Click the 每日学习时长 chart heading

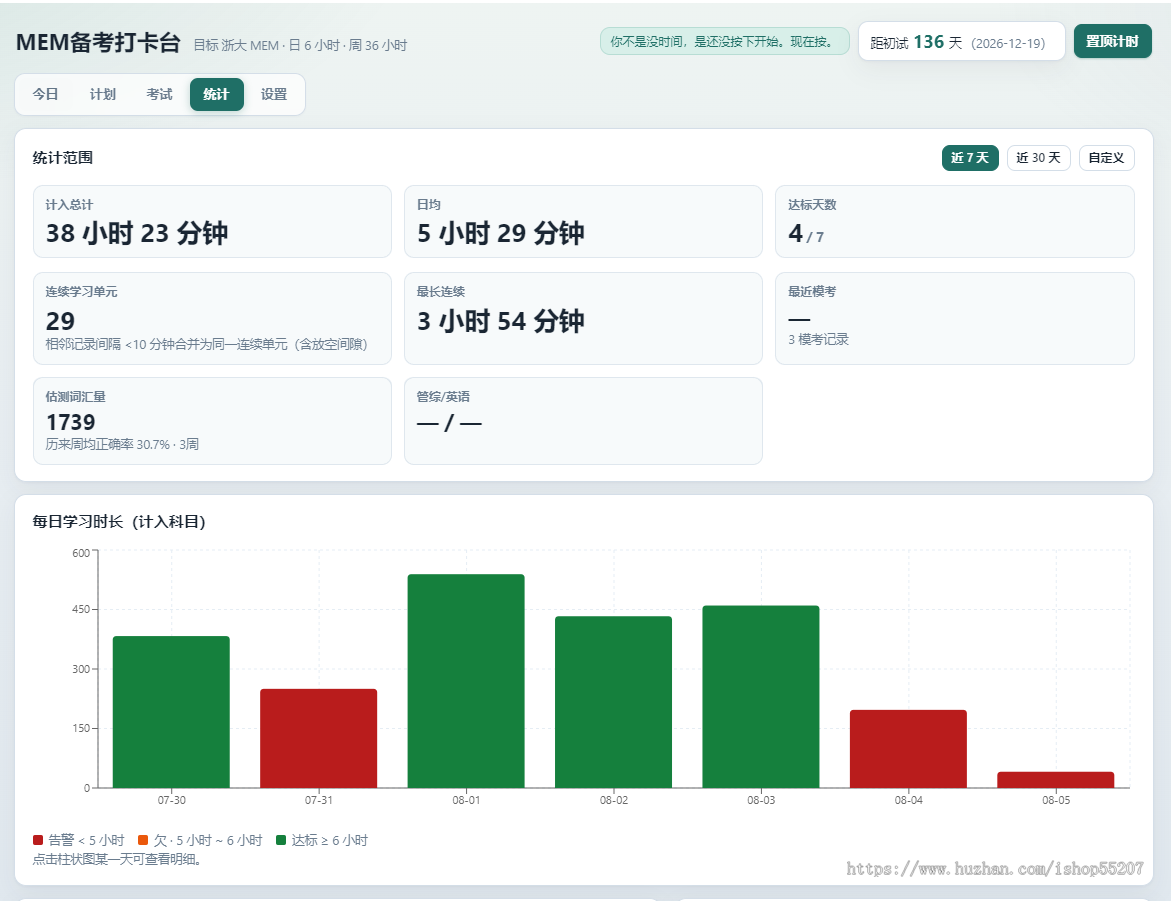[119, 521]
